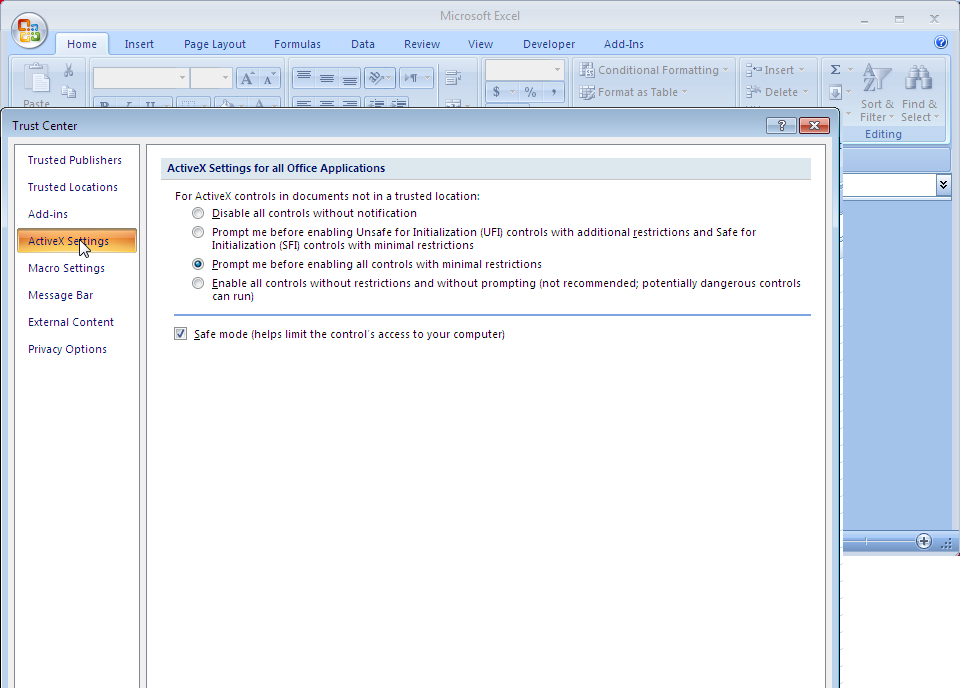Click the Bottom Align icon
Screen dimensions: 962x688
coord(350,78)
